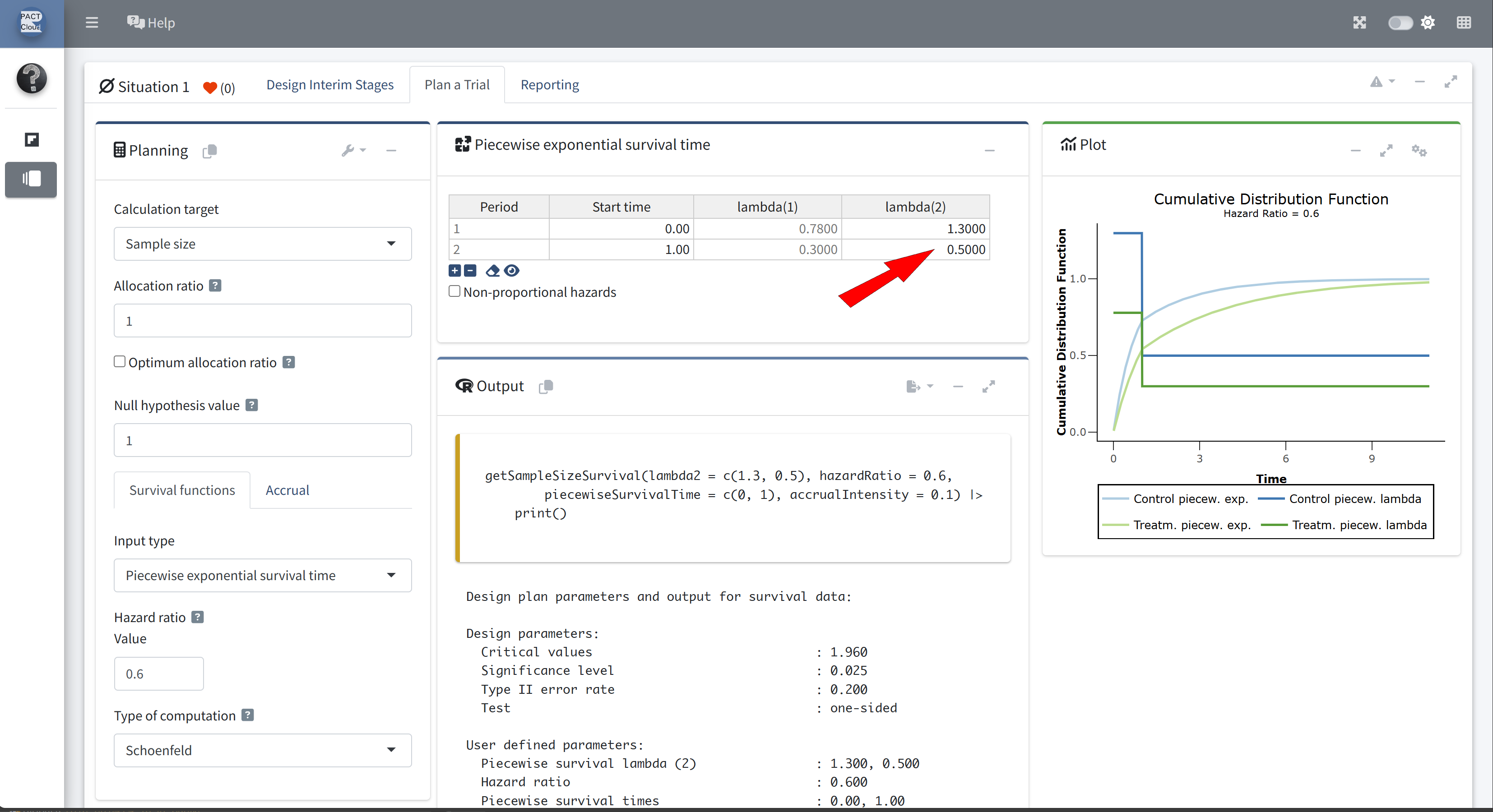
Task: Enable the Non-proportional hazards checkbox
Action: 455,291
